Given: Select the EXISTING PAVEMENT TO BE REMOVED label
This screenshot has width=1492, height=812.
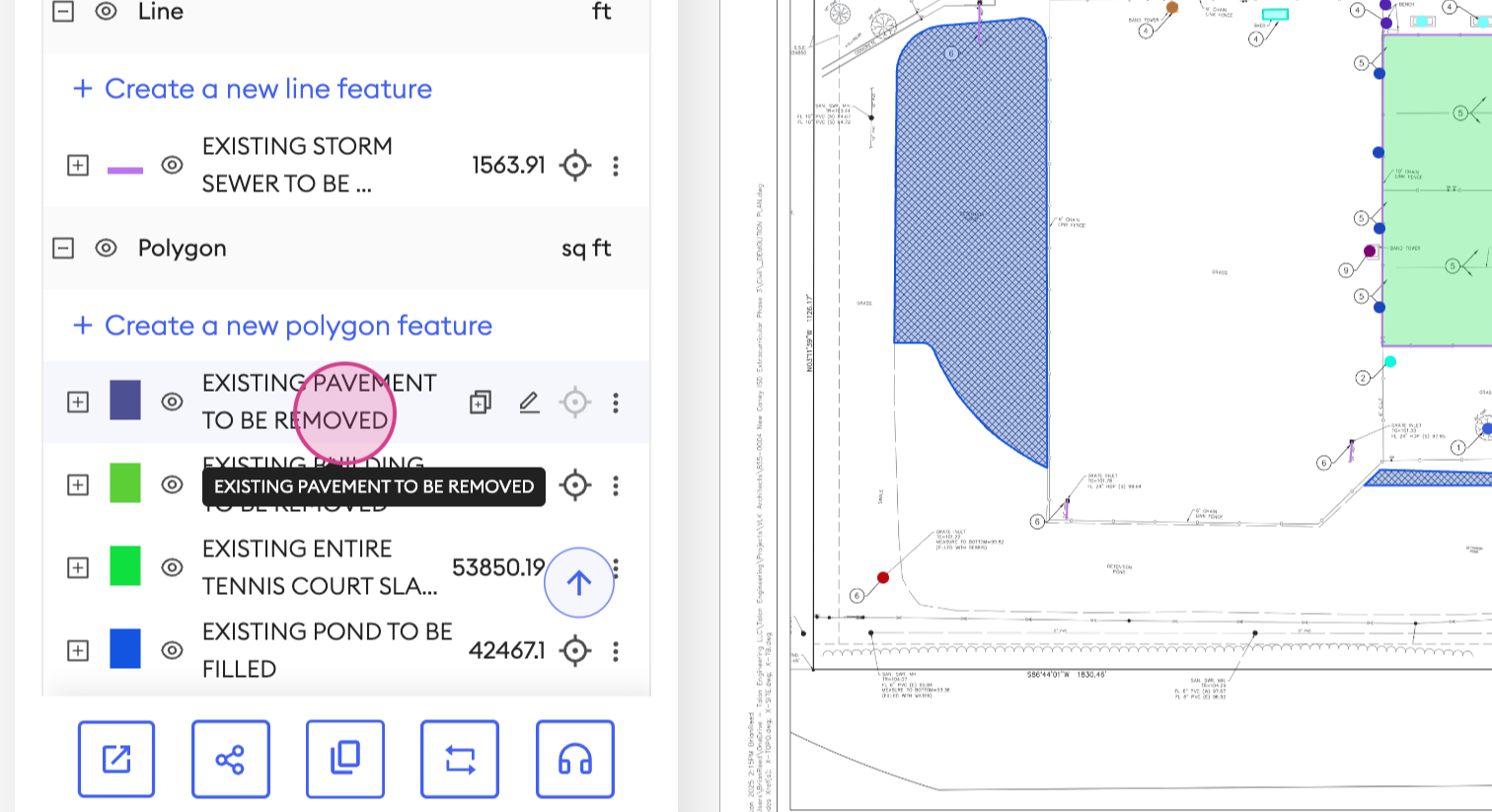Looking at the screenshot, I should point(319,402).
